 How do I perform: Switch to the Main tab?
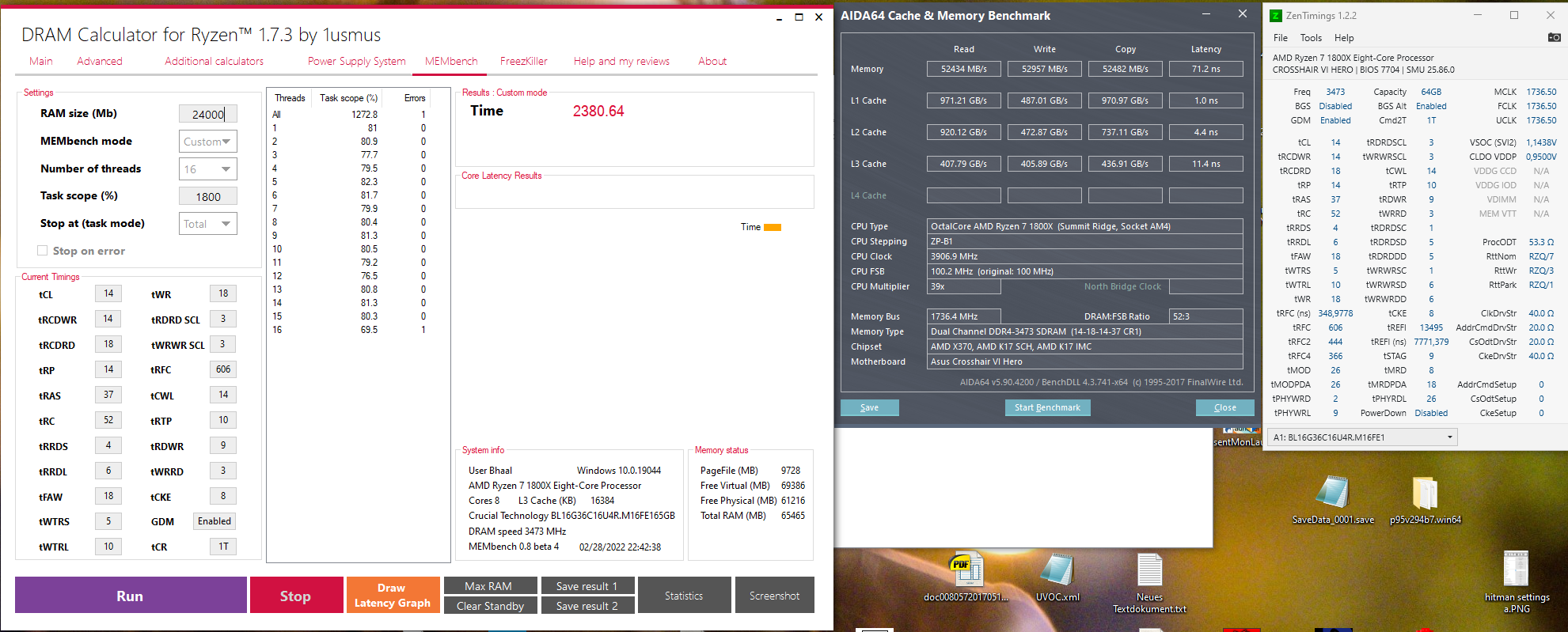pos(41,61)
